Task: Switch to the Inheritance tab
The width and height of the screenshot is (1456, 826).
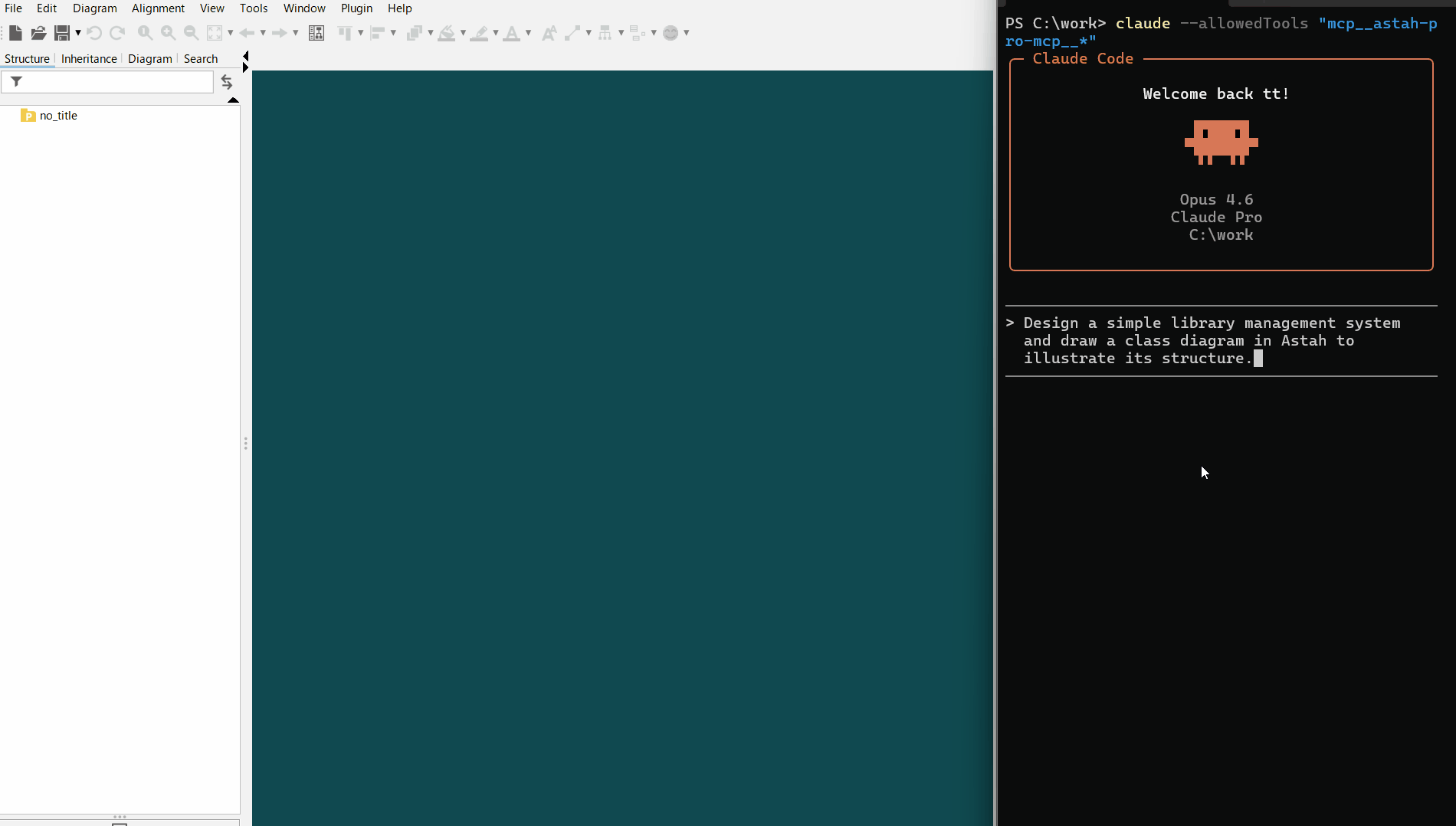Action: (88, 58)
